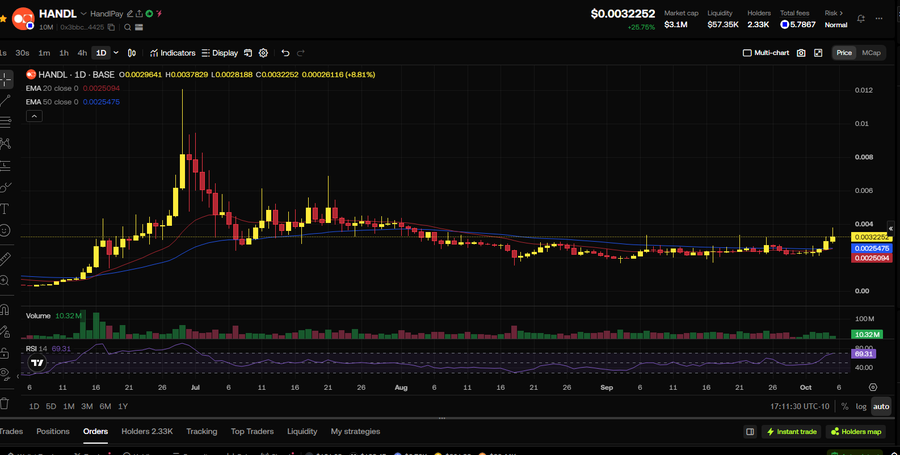Toggle the HANDL favorite star
This screenshot has height=455, width=900.
click(3, 19)
